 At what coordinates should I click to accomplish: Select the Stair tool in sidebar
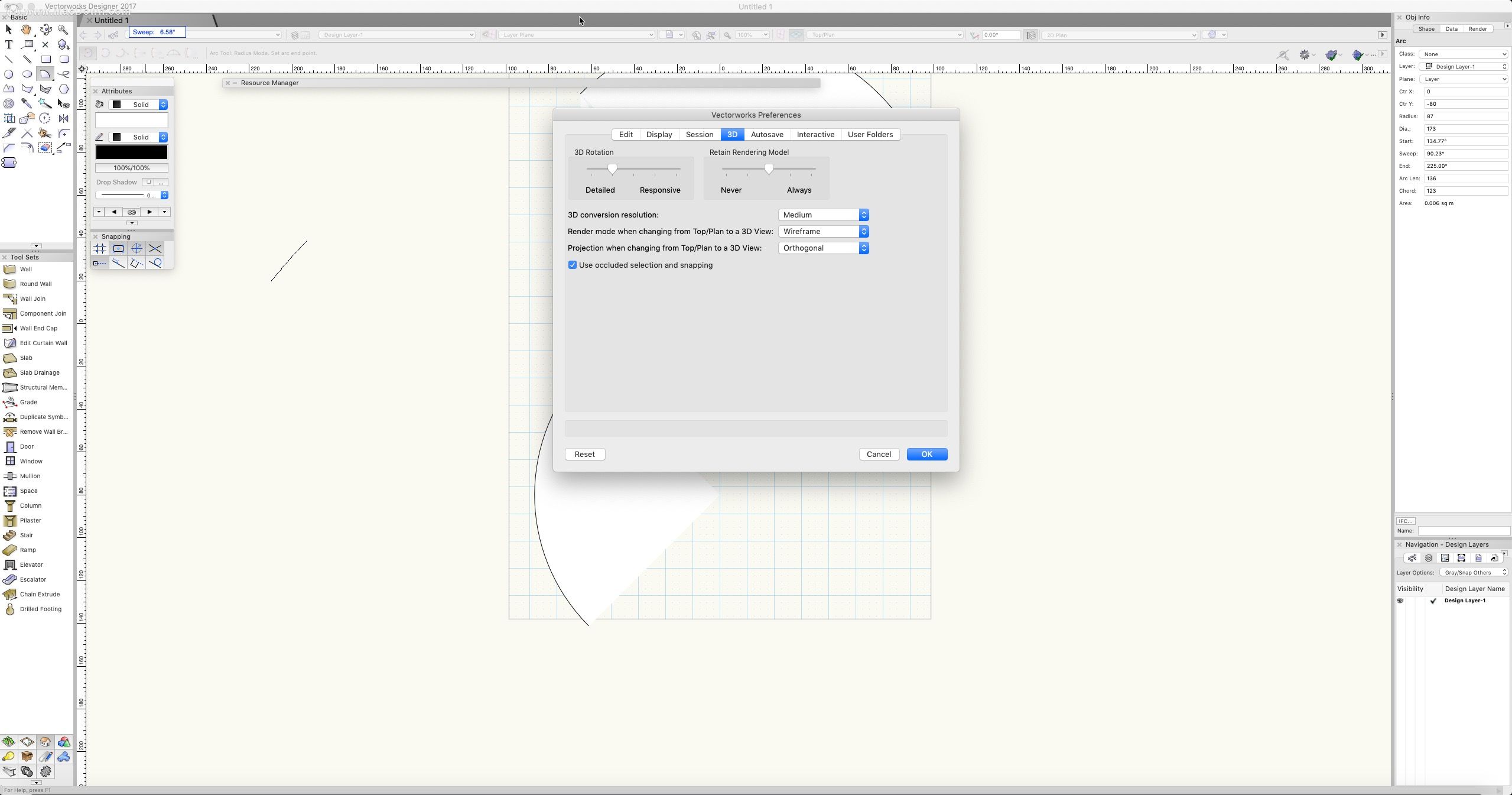pyautogui.click(x=26, y=534)
